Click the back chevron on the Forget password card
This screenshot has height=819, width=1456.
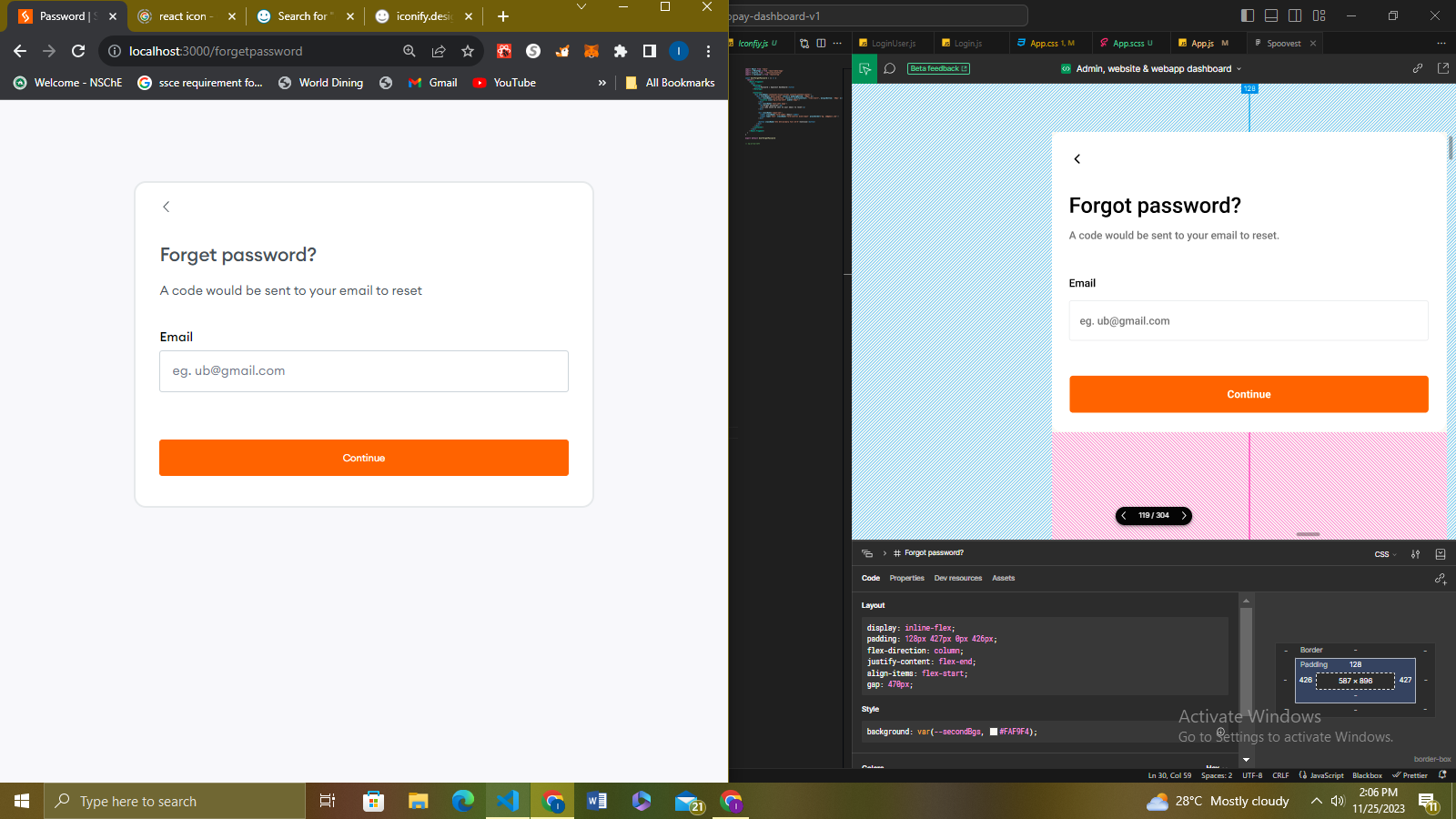167,207
